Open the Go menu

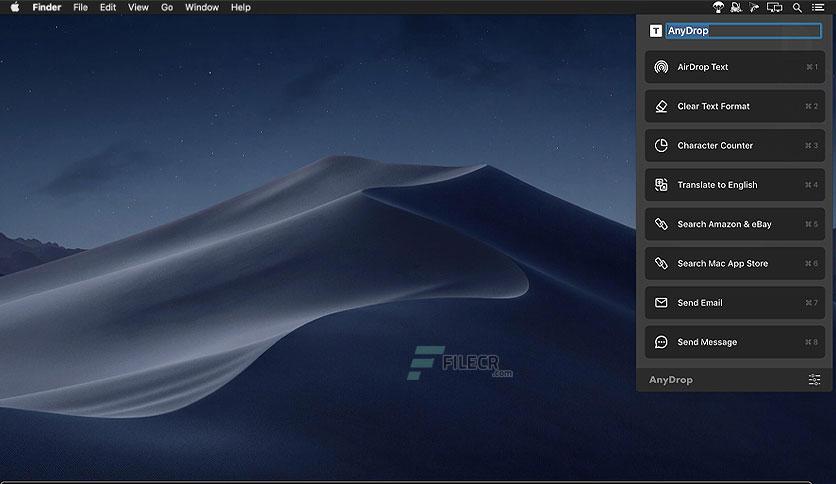[x=167, y=7]
